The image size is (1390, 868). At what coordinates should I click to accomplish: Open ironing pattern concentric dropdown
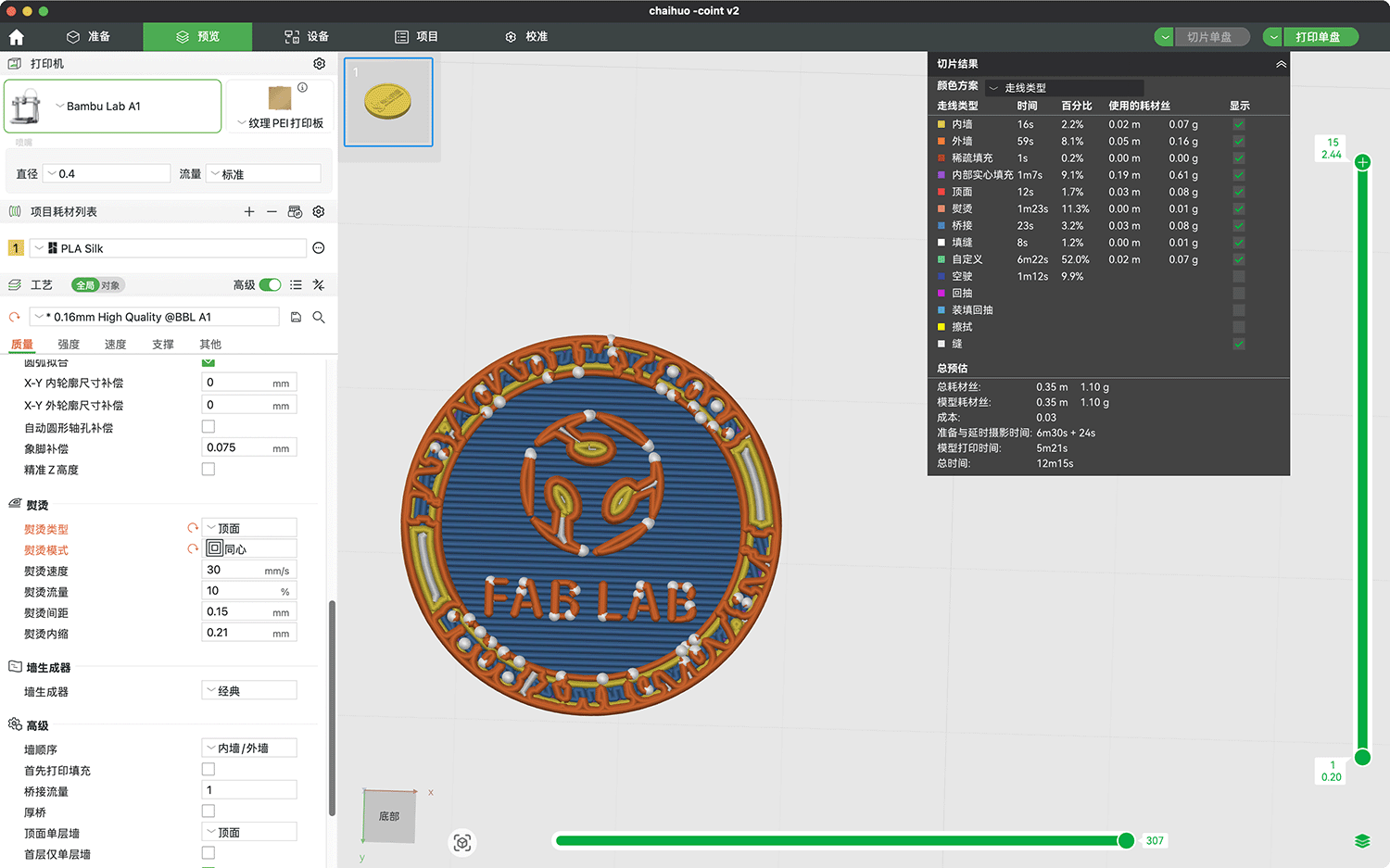point(250,548)
